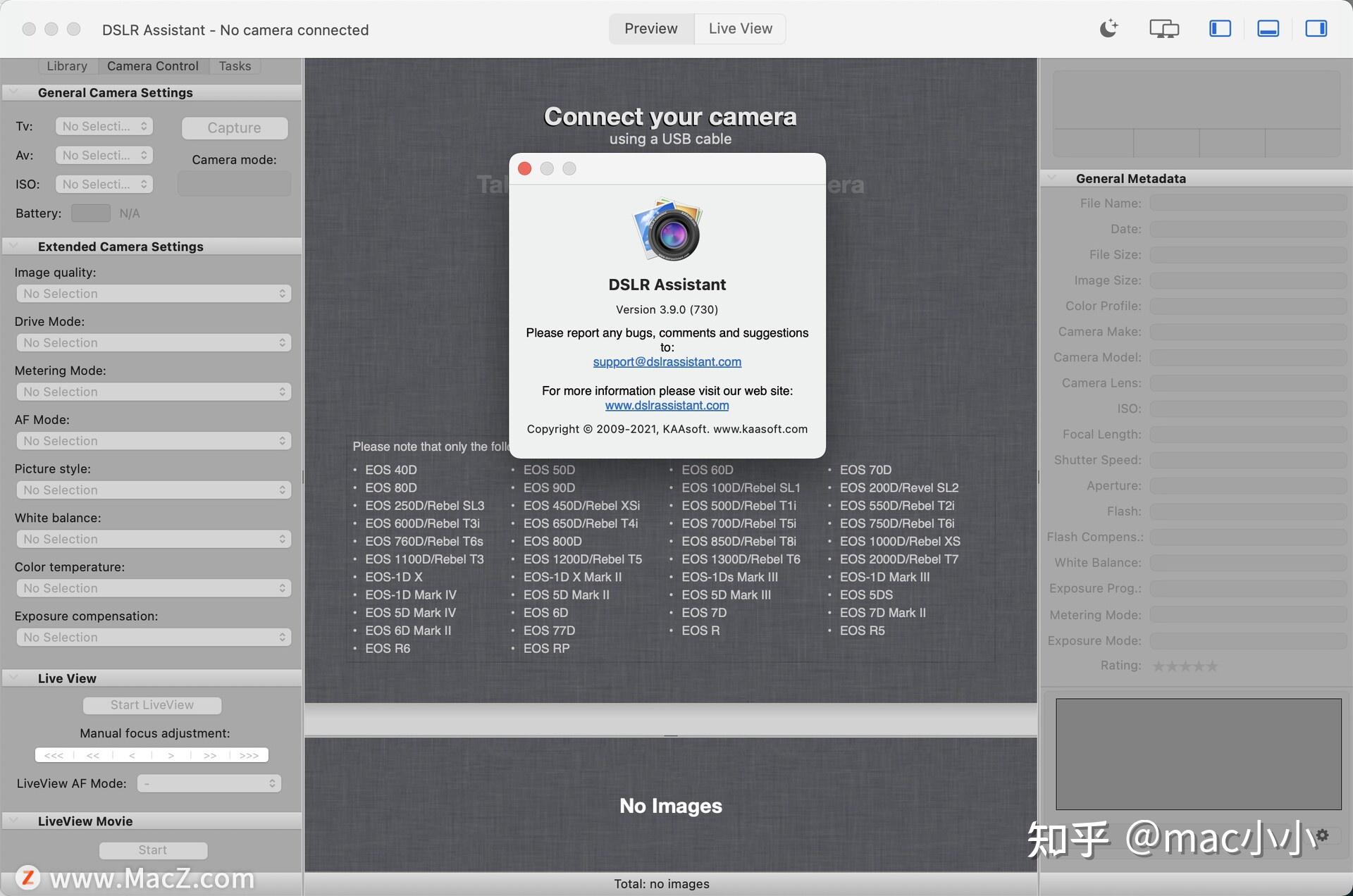The image size is (1353, 896).
Task: Click the Shutter Speed metadata field
Action: tap(1248, 460)
